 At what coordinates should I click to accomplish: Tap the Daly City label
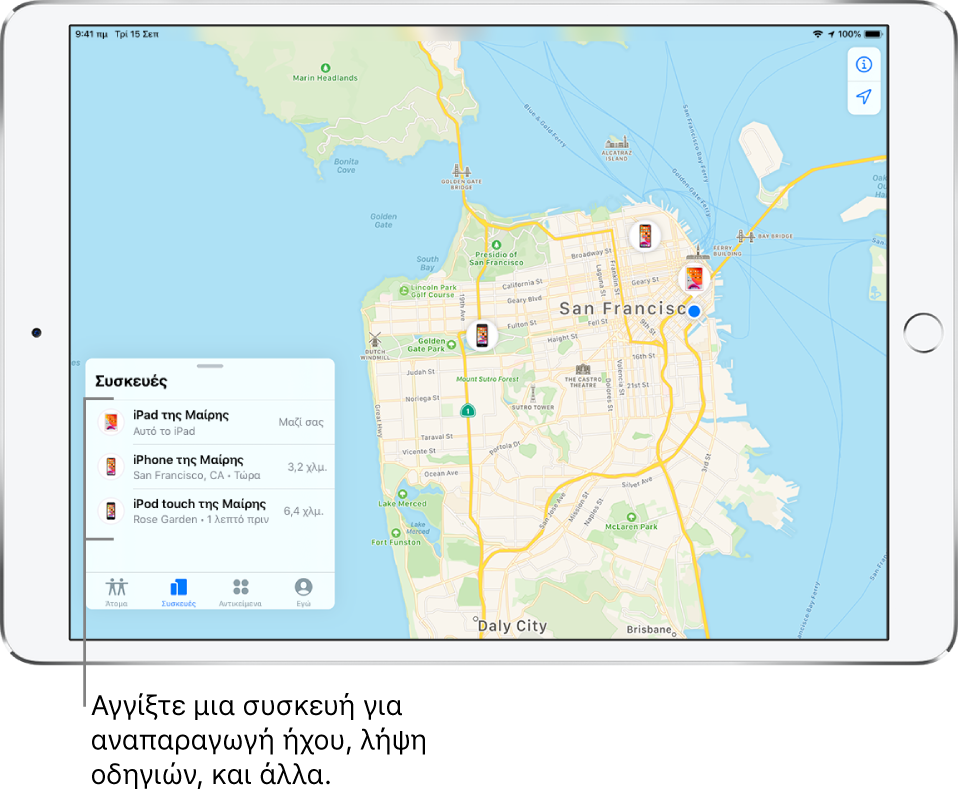point(512,626)
